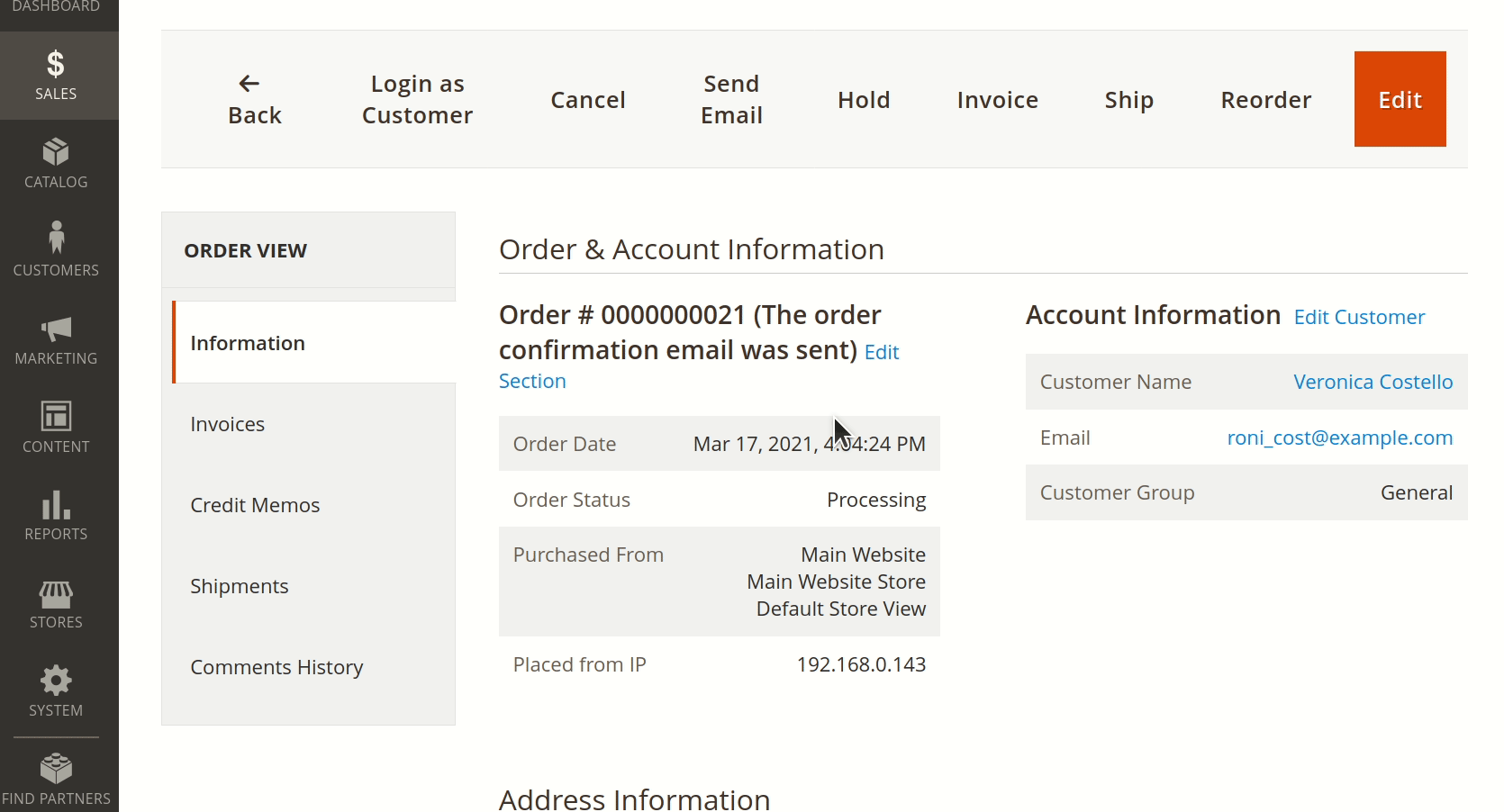This screenshot has width=1504, height=812.
Task: Open the Content layout icon
Action: click(x=56, y=416)
